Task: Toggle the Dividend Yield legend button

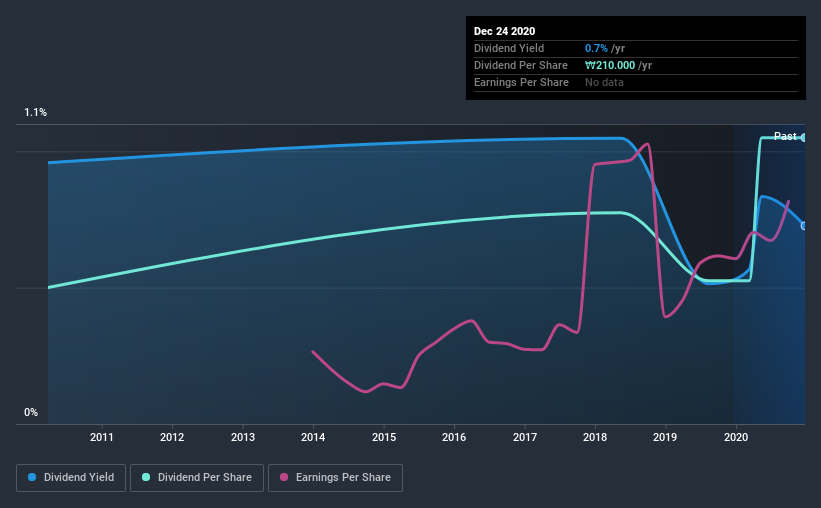Action: 71,478
